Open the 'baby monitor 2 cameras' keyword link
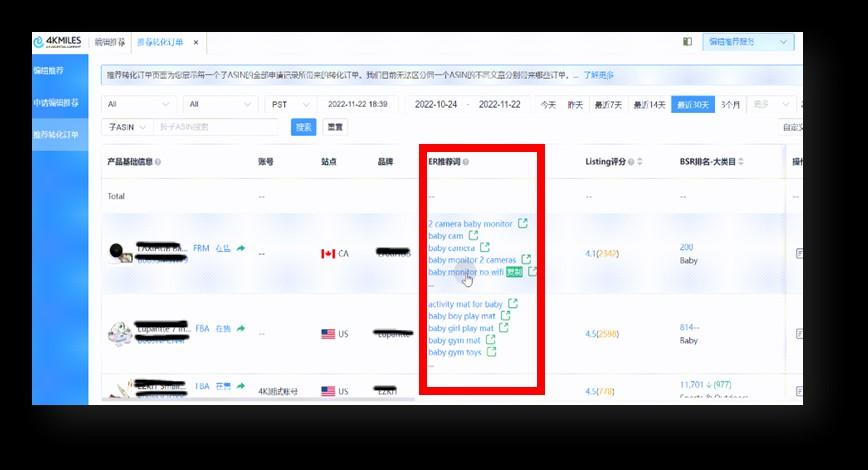The width and height of the screenshot is (868, 470). [472, 260]
